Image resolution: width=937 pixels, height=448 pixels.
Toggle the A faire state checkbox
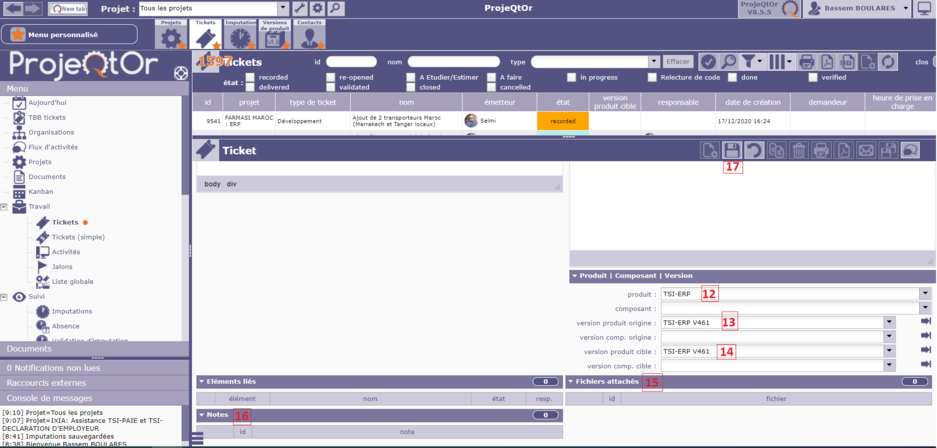[491, 77]
